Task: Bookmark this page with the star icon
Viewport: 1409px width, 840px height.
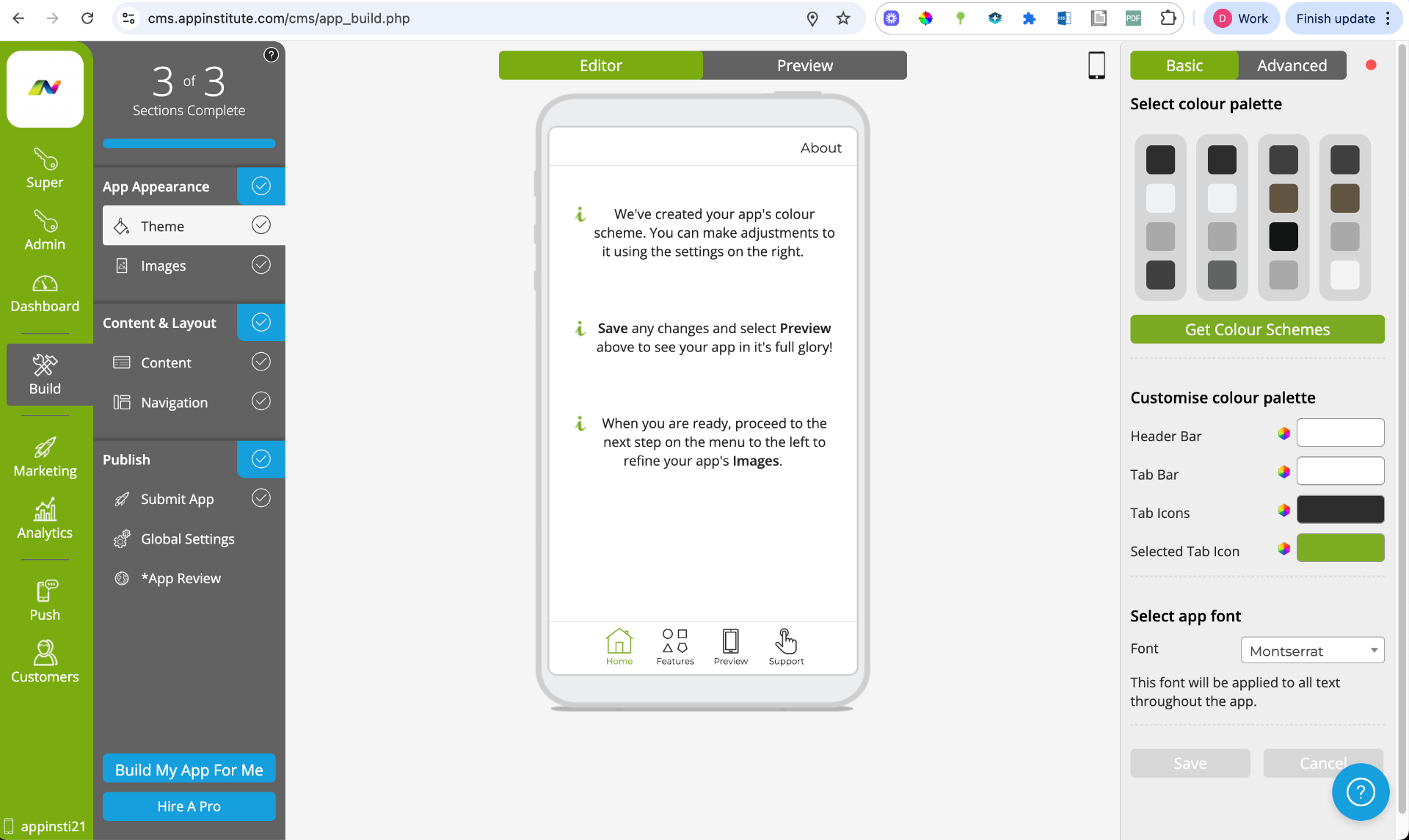Action: pyautogui.click(x=843, y=18)
